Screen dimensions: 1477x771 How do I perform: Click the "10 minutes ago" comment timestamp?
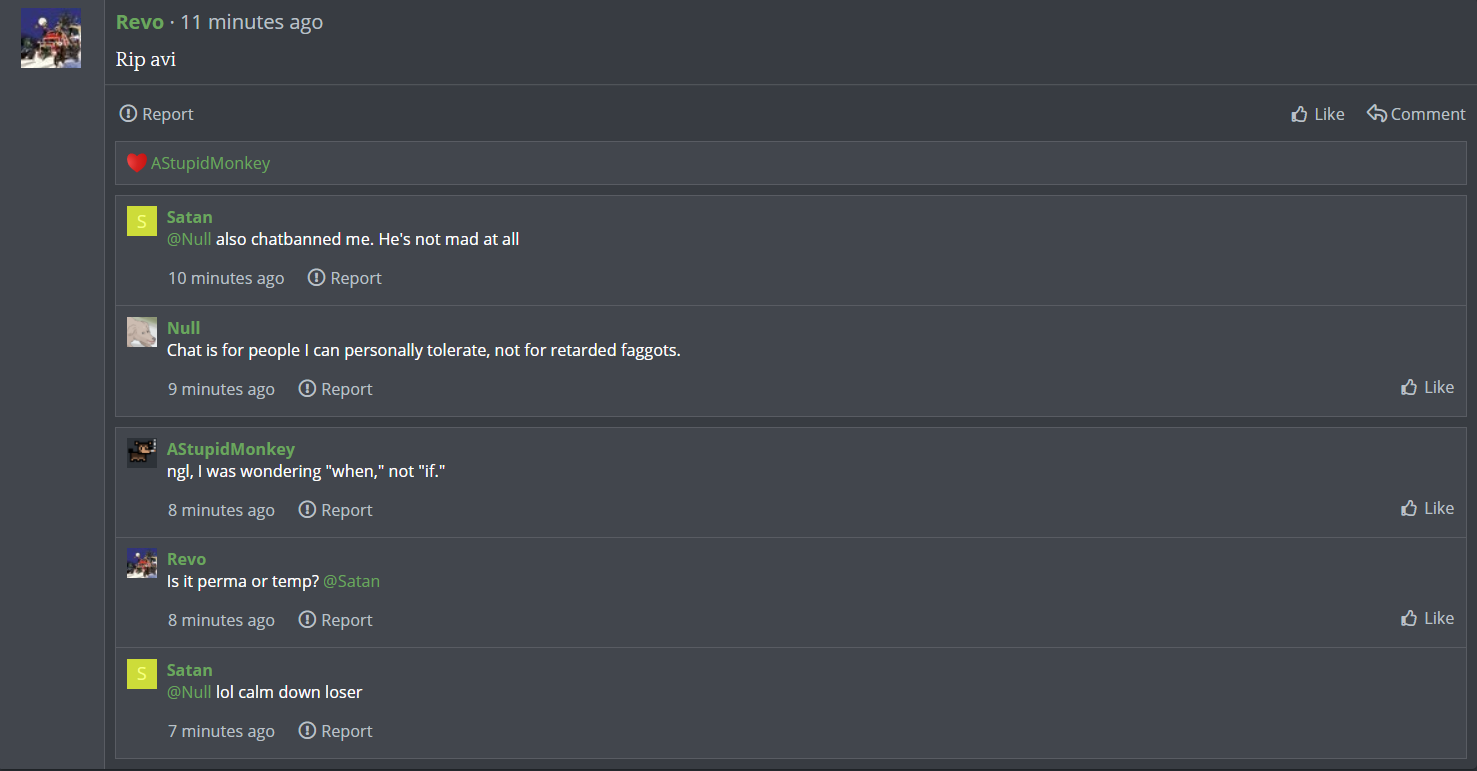coord(226,278)
